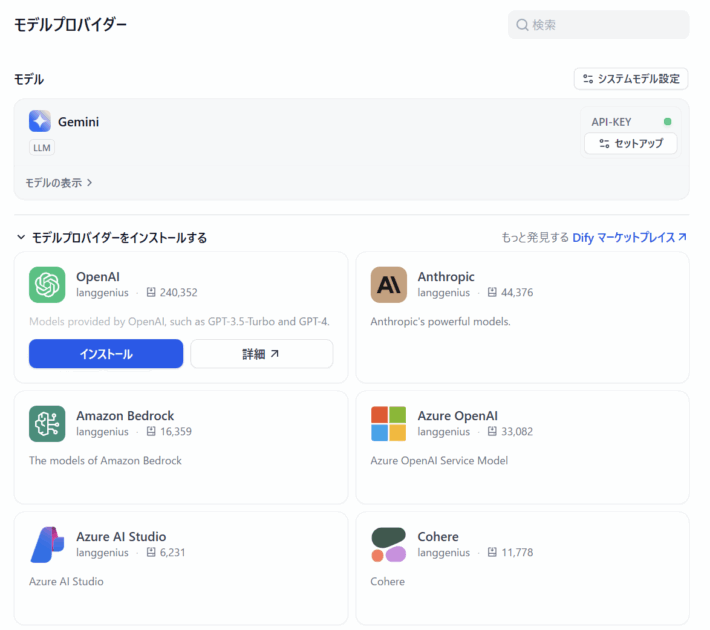This screenshot has height=630, width=710.
Task: Click the Amazon Bedrock logo icon
Action: (x=47, y=424)
